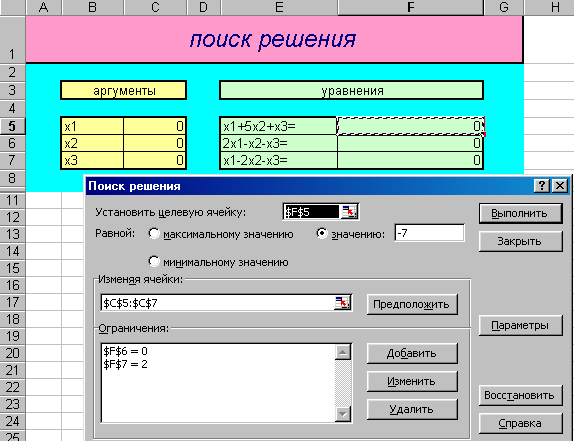Screen dimensions: 574x441
Task: Click Изменить to edit constraint
Action: (412, 382)
